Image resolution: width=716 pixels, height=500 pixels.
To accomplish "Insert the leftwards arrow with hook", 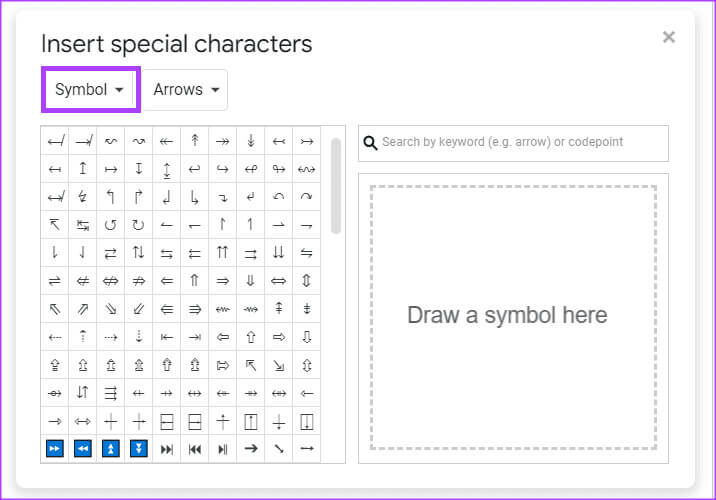I will [x=195, y=169].
